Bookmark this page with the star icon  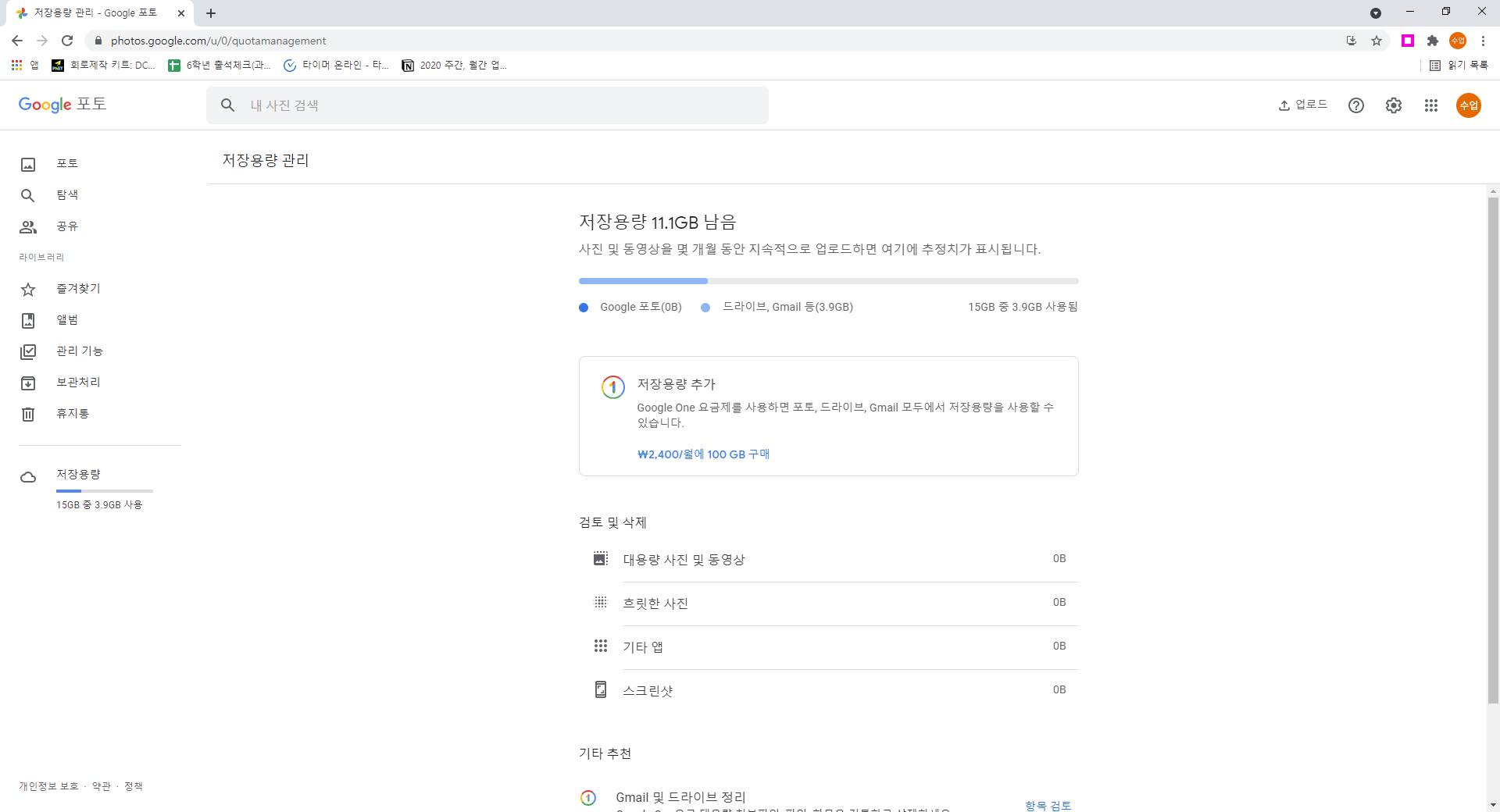pyautogui.click(x=1377, y=41)
